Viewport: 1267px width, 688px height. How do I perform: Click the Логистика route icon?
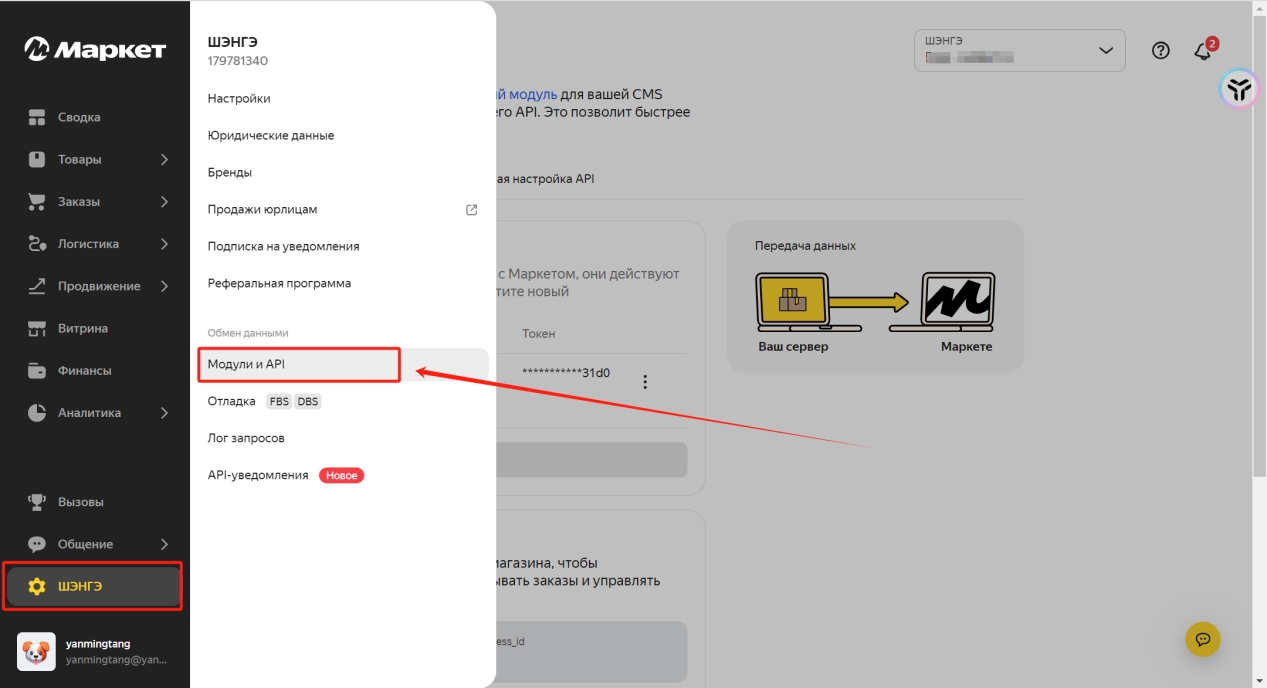pos(37,243)
